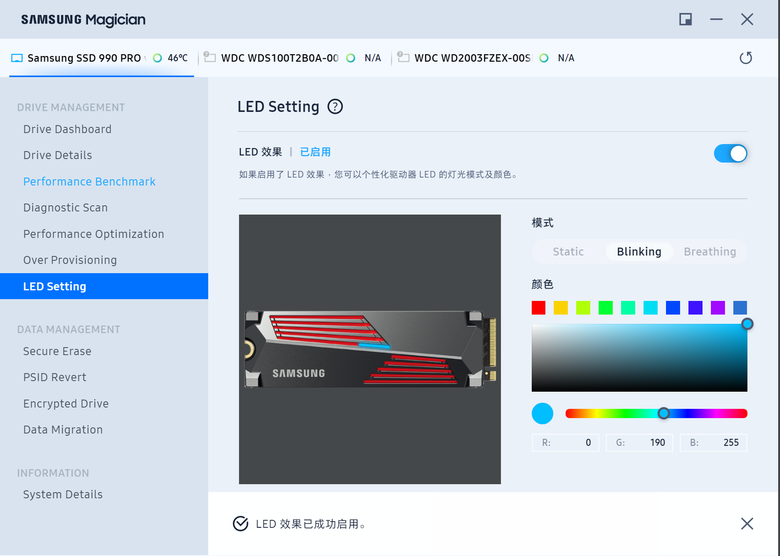The image size is (780, 556).
Task: Open Performance Benchmark page
Action: click(x=89, y=182)
